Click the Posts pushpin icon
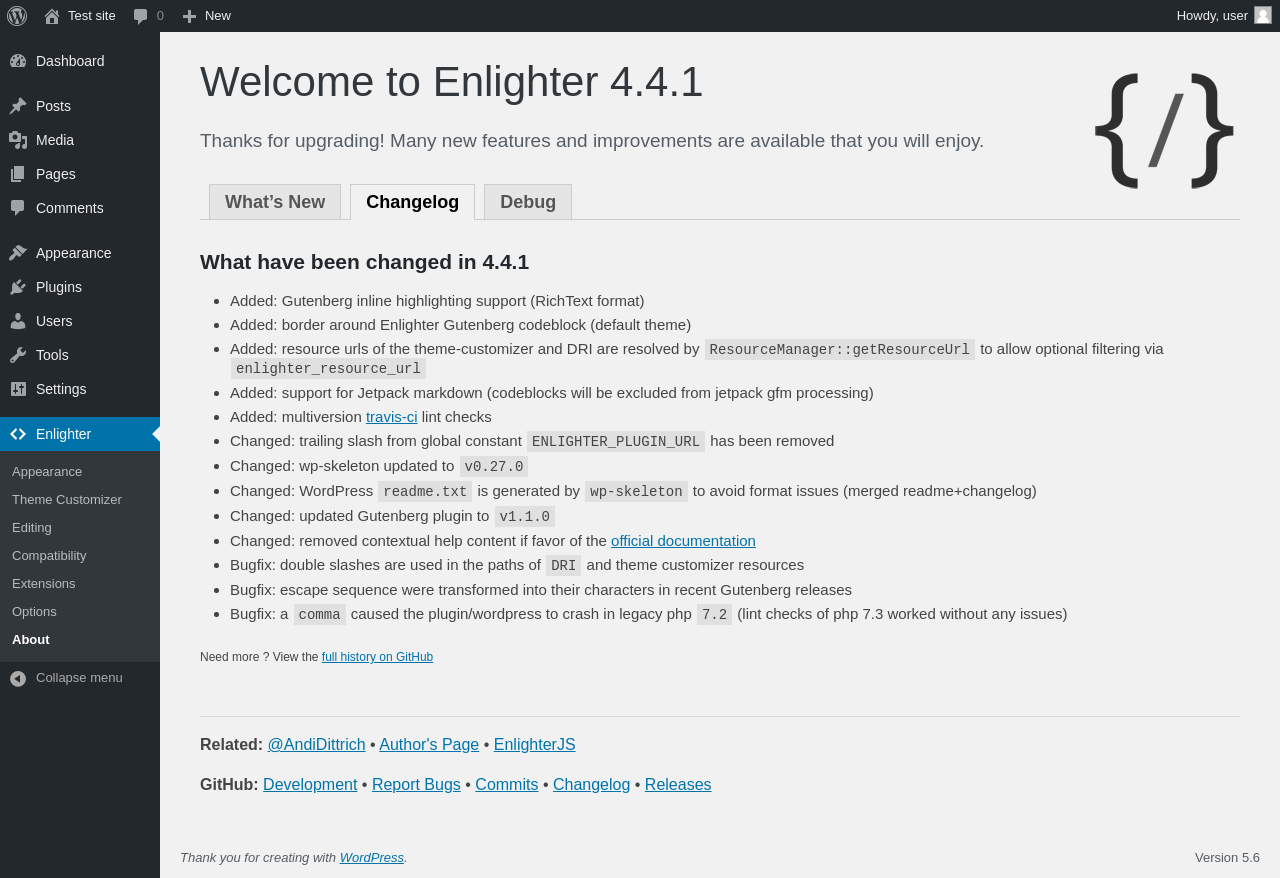 (x=18, y=106)
